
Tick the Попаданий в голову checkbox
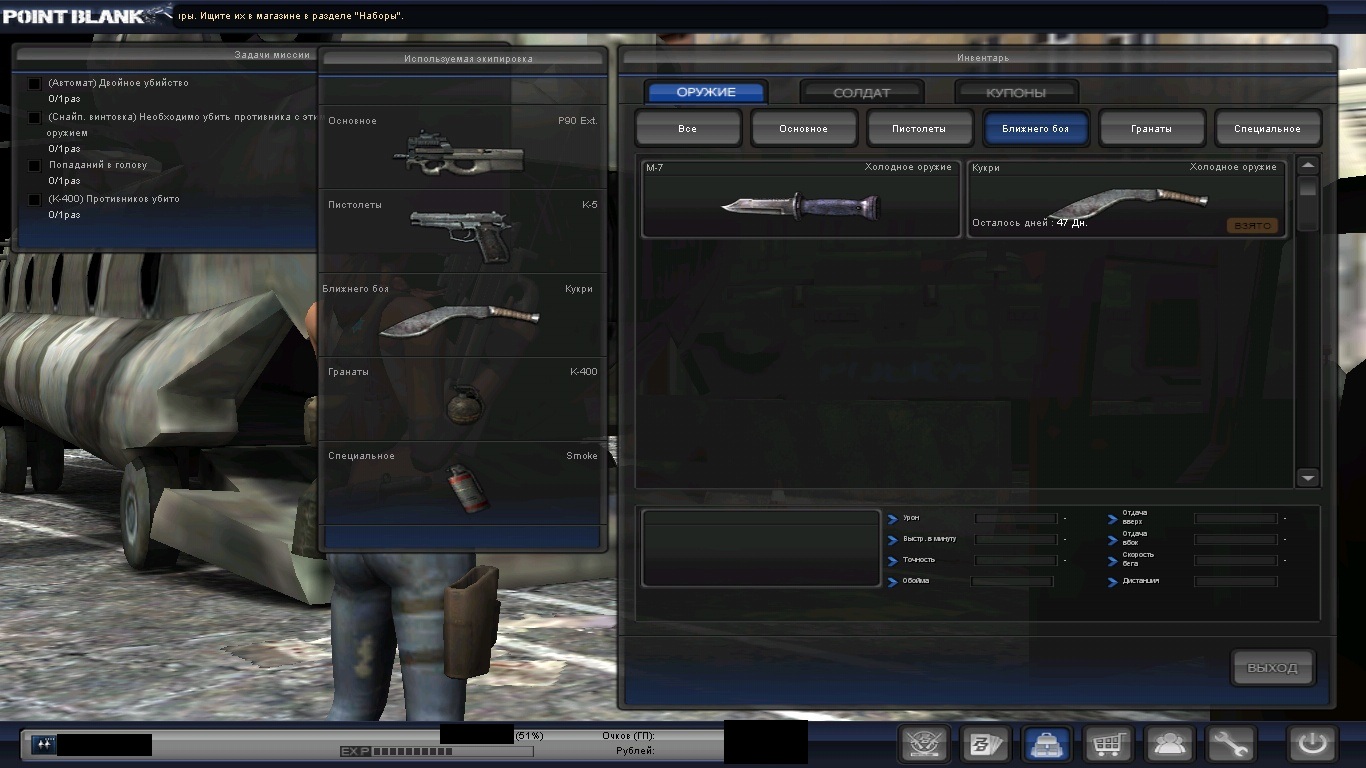[x=35, y=166]
